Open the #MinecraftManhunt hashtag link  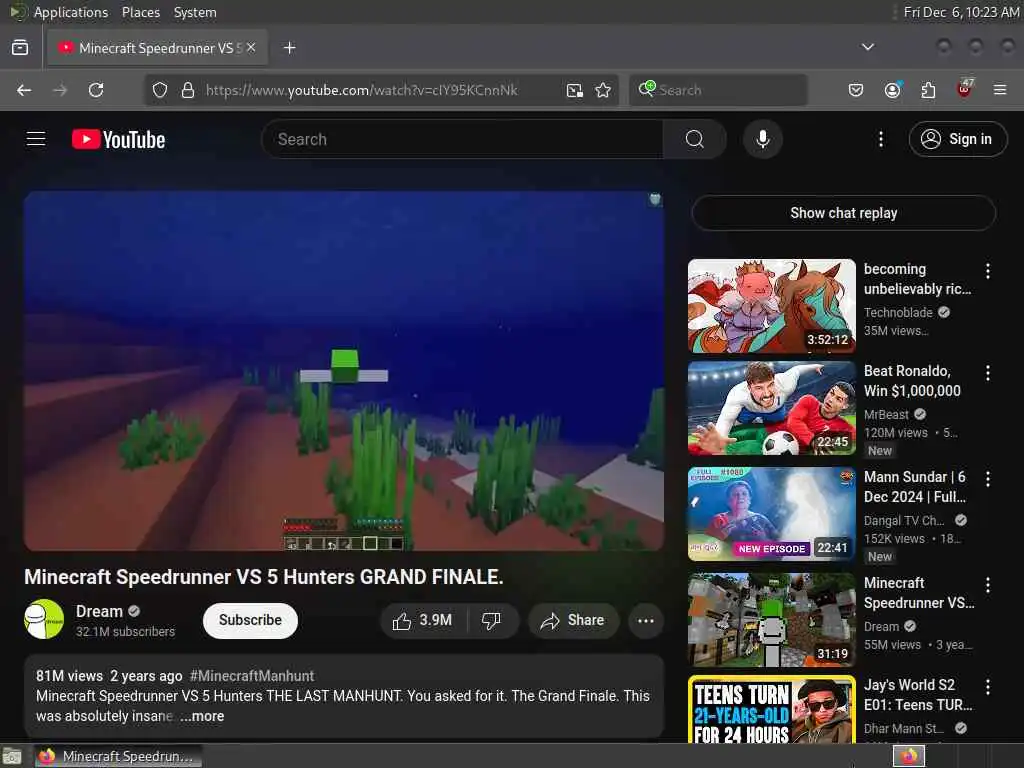[x=251, y=676]
